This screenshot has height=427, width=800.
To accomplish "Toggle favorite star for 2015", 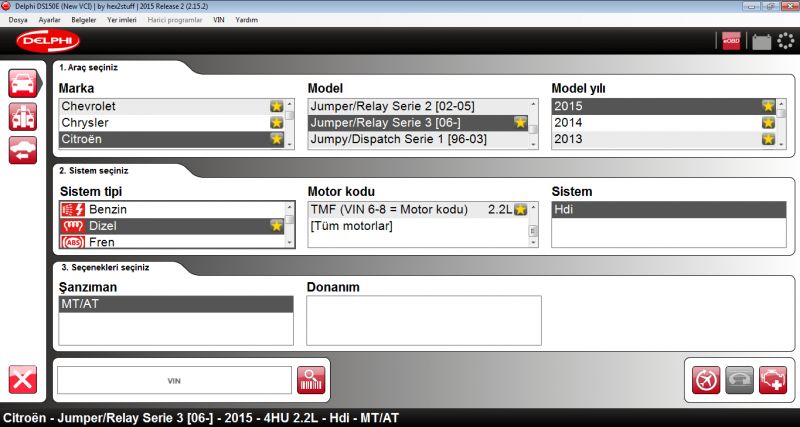I will (768, 106).
